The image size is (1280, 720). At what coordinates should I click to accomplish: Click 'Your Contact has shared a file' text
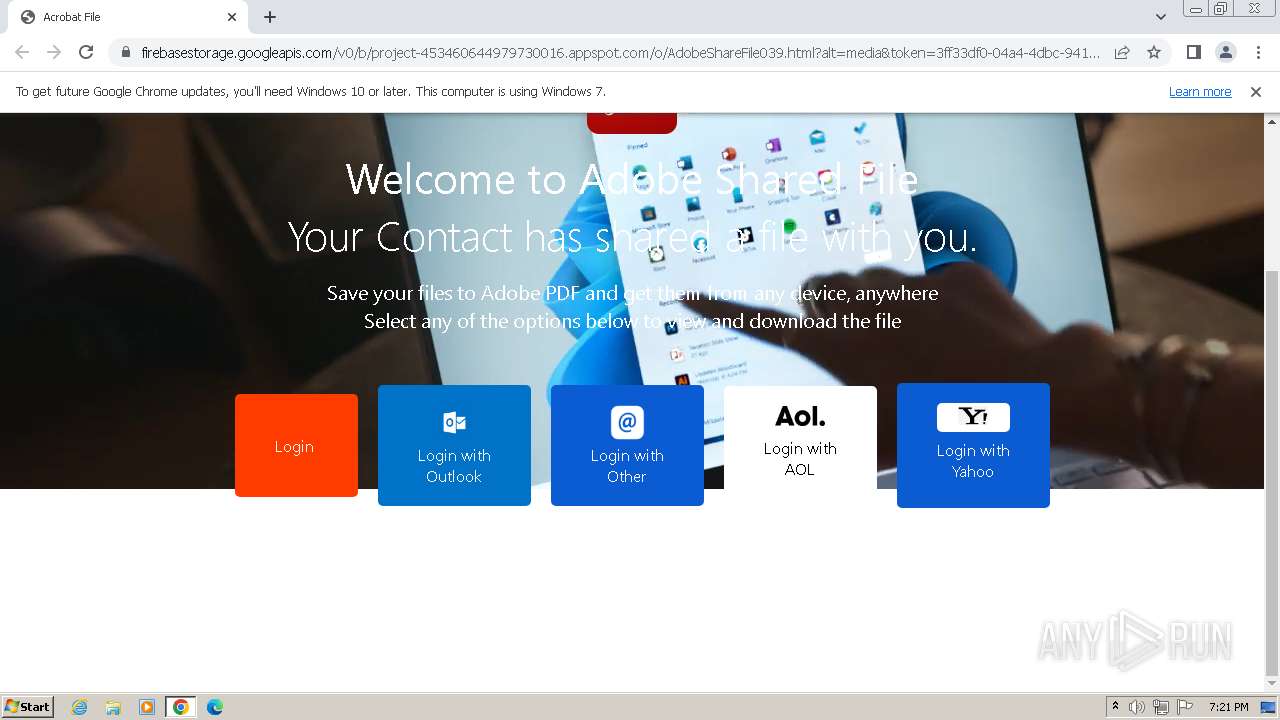pyautogui.click(x=632, y=238)
